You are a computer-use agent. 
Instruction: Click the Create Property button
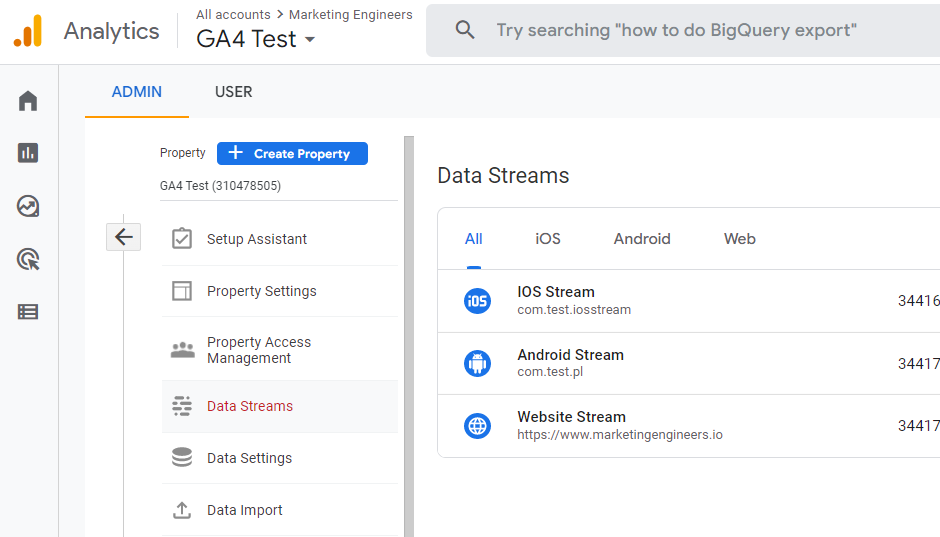293,153
